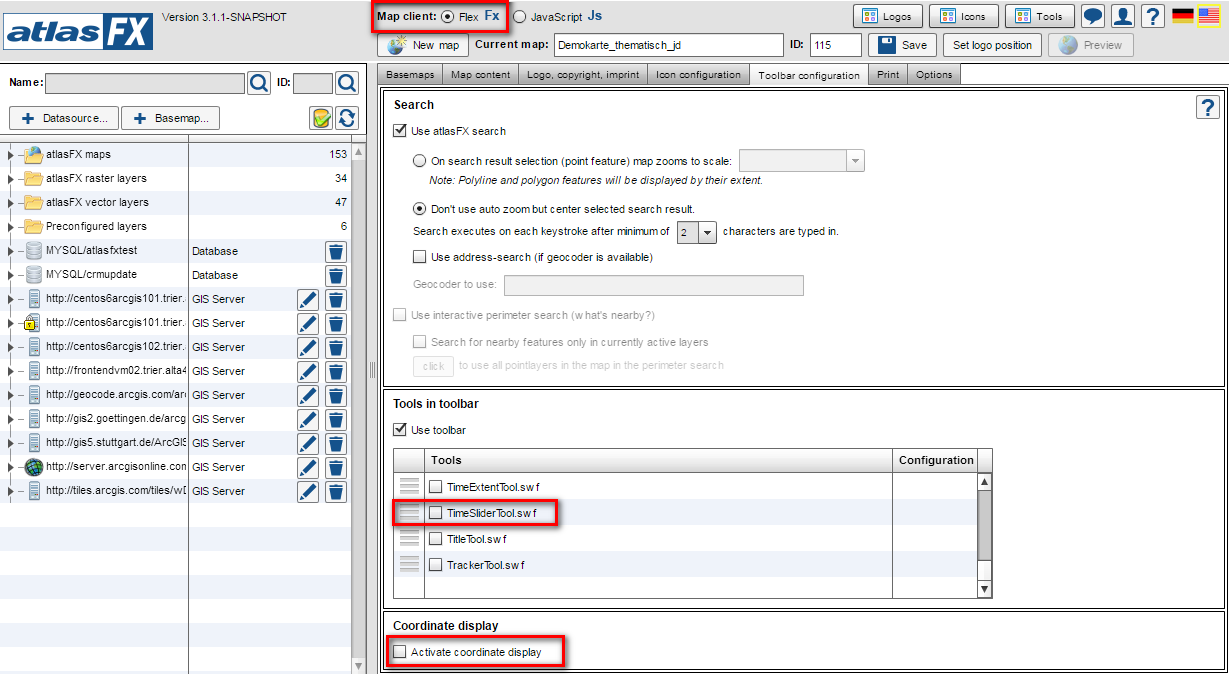Toggle the Use toolbar checkbox

(400, 430)
